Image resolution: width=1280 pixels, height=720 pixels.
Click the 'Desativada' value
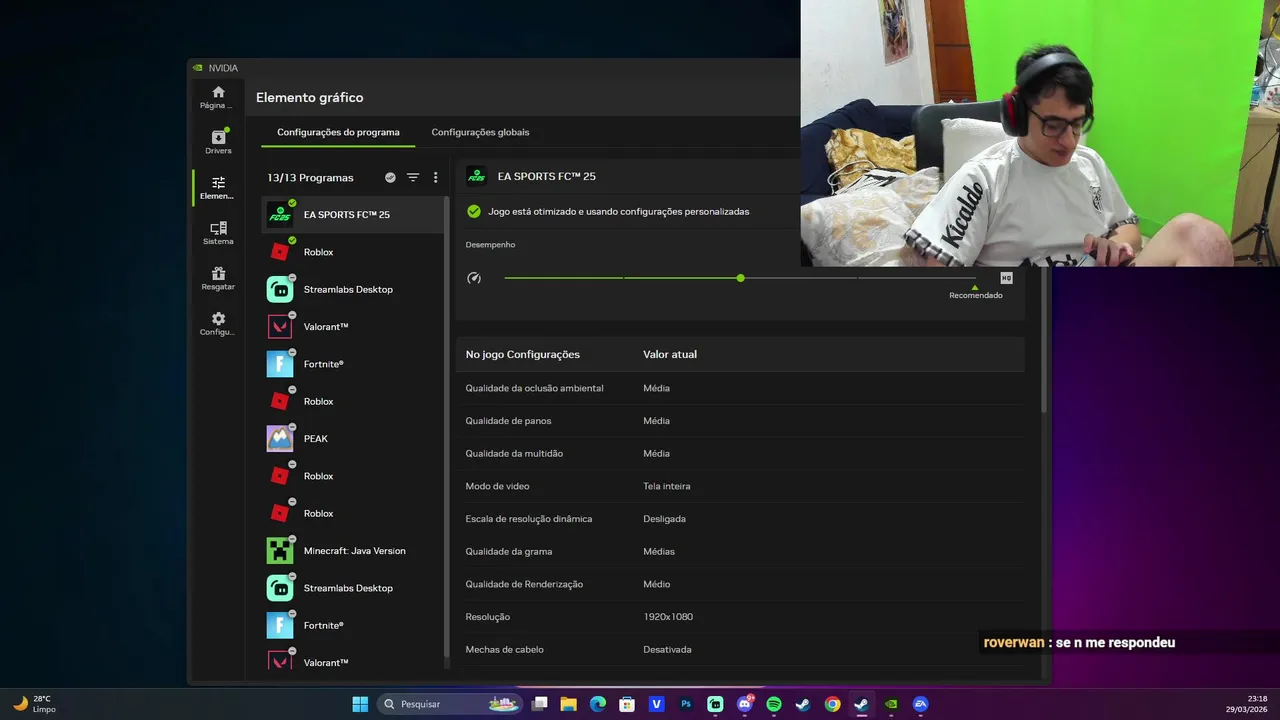667,649
